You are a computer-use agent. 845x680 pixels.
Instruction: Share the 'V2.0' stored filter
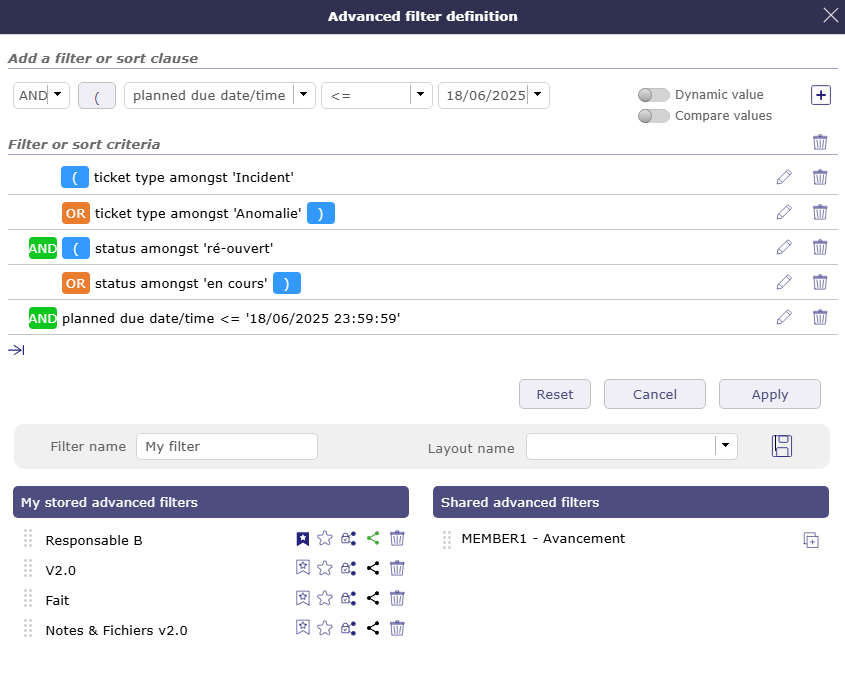373,568
